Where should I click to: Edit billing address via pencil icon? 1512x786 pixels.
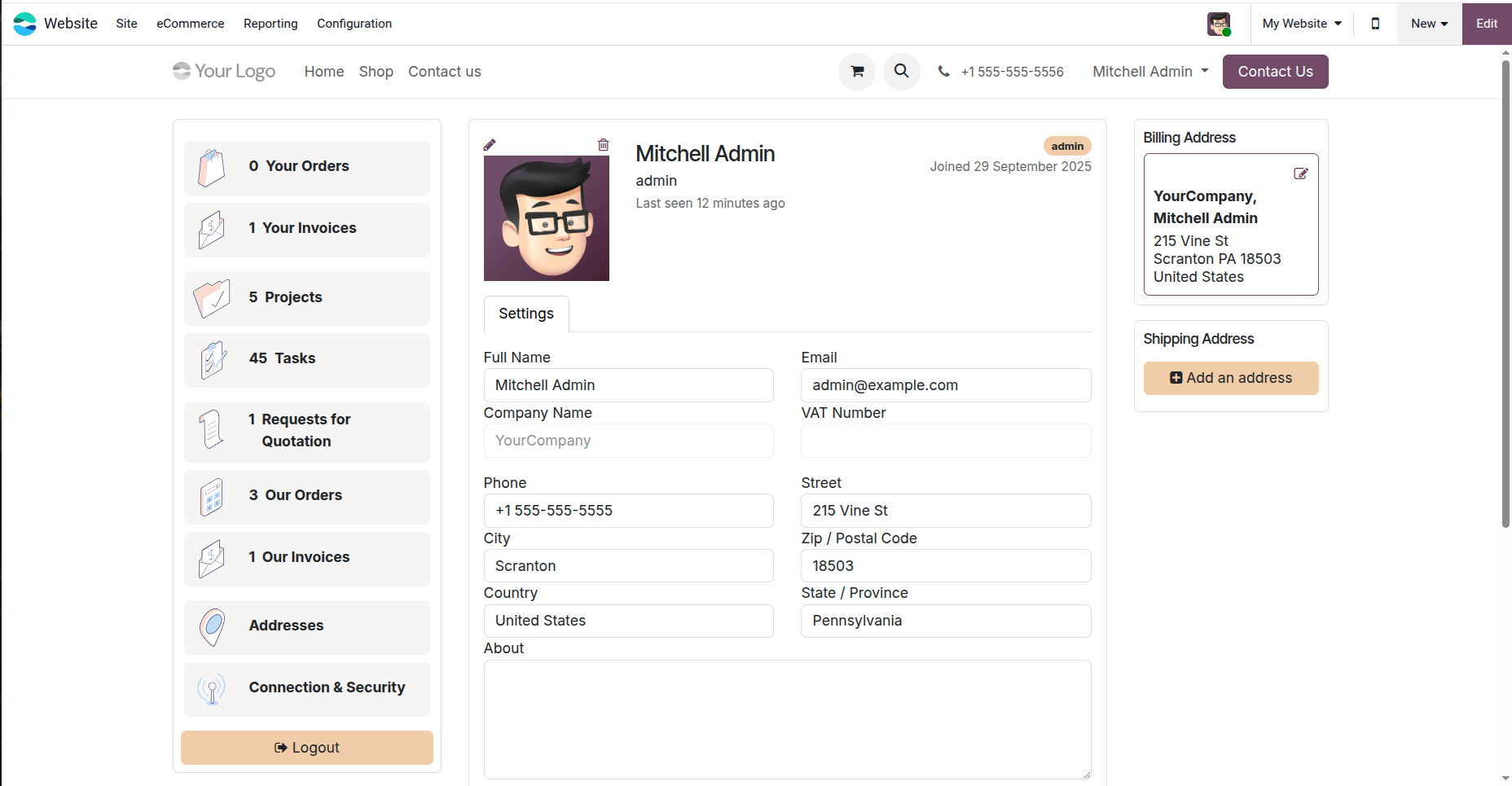(1301, 173)
